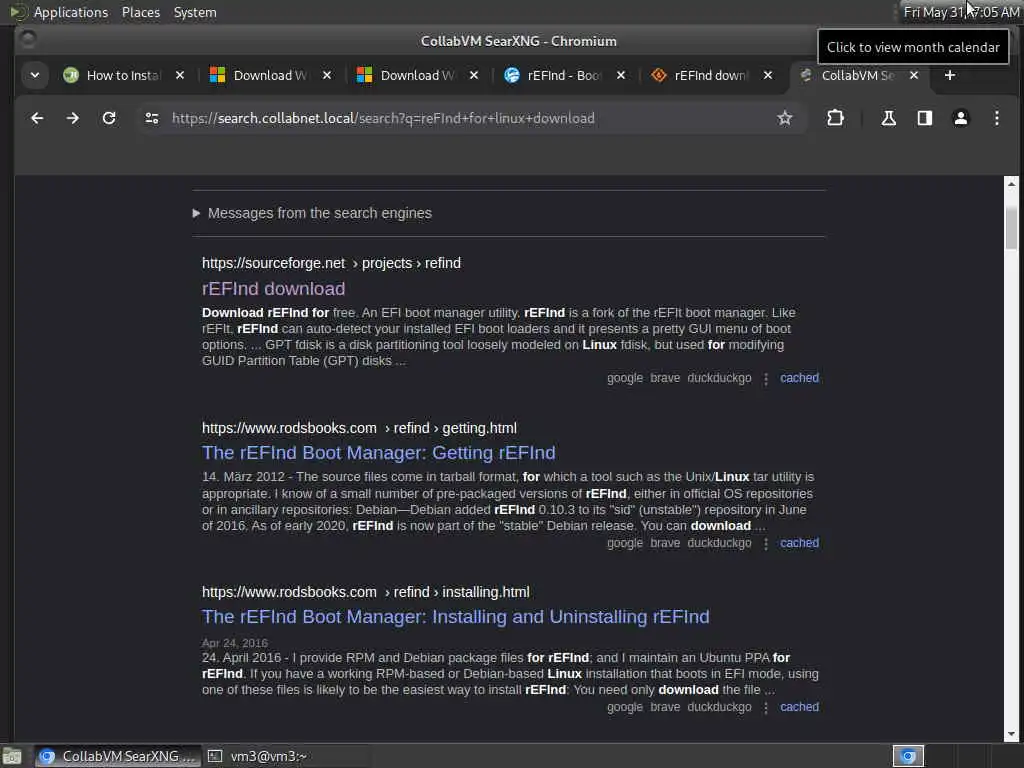Screen dimensions: 1024x768
Task: Click the window menu icon in Chromium title bar
Action: 28,40
